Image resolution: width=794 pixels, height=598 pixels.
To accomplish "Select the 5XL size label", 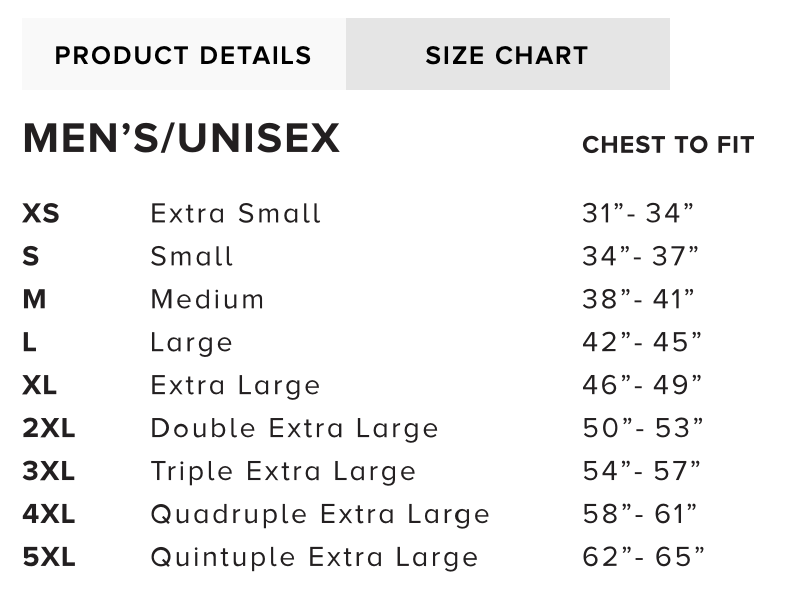I will pos(49,557).
